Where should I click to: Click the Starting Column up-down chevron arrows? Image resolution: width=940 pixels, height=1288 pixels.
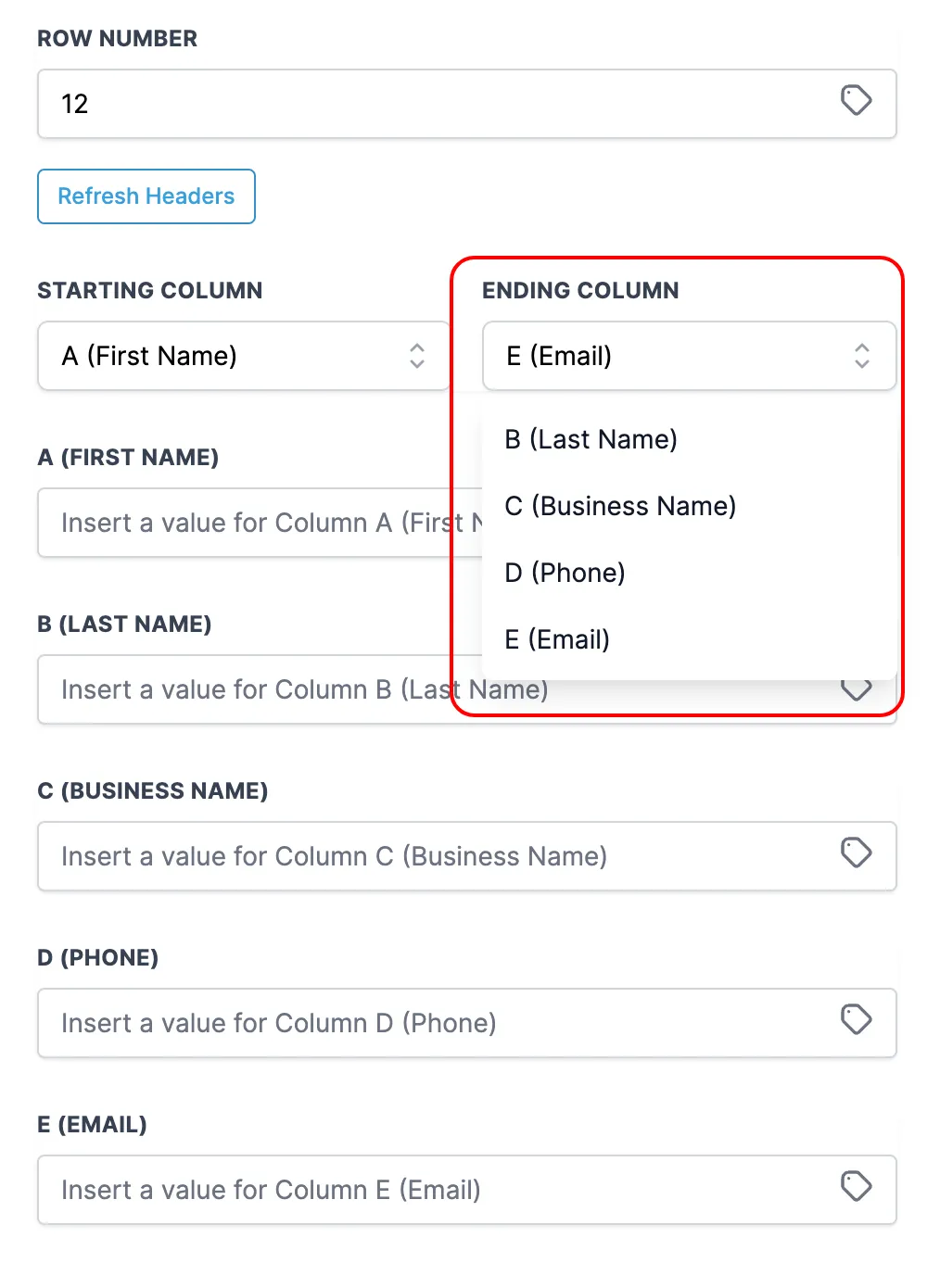(417, 356)
